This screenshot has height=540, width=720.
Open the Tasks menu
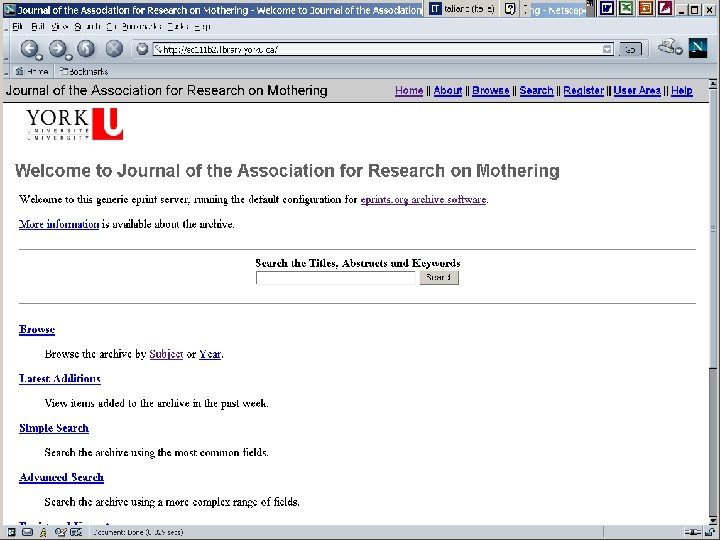(176, 27)
